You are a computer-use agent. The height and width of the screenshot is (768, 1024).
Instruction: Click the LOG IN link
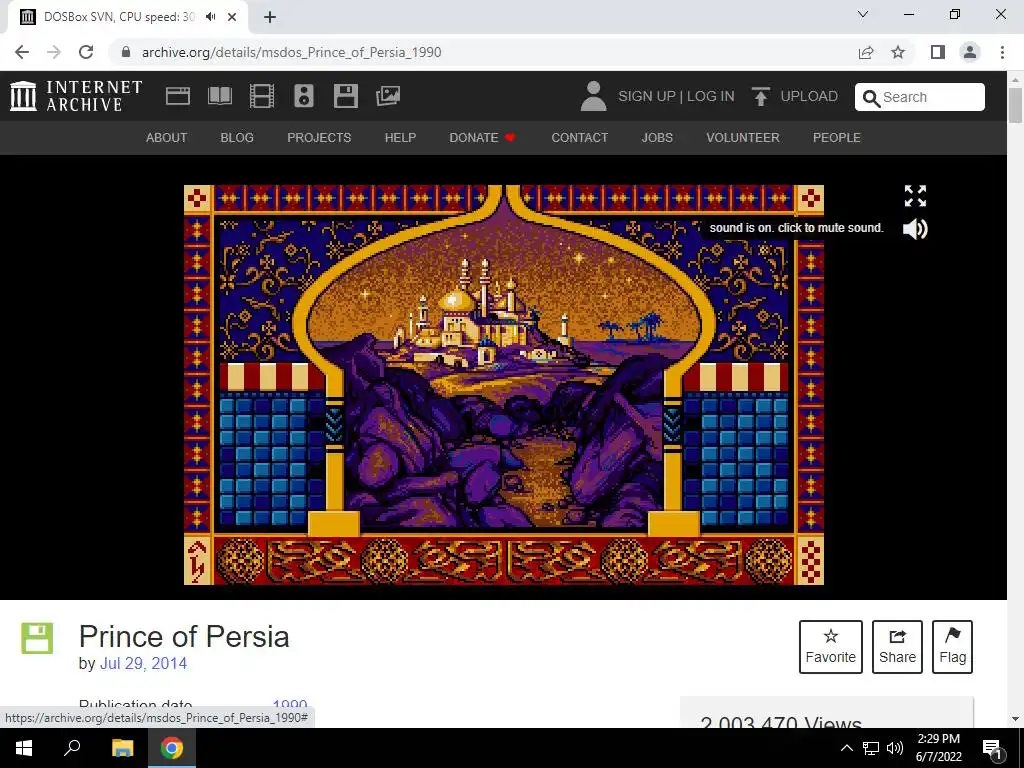711,96
